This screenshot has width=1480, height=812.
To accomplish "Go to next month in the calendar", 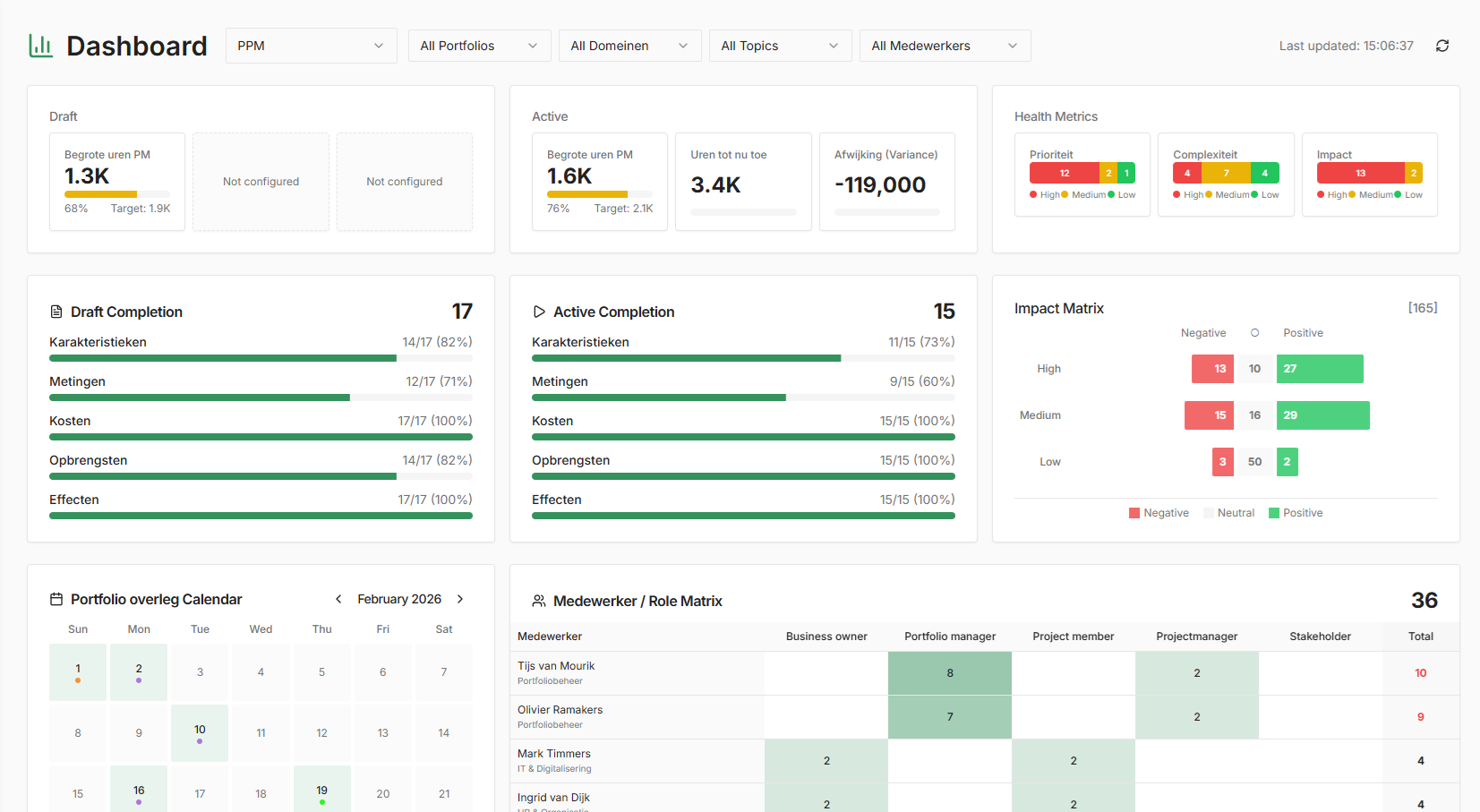I will click(x=460, y=599).
